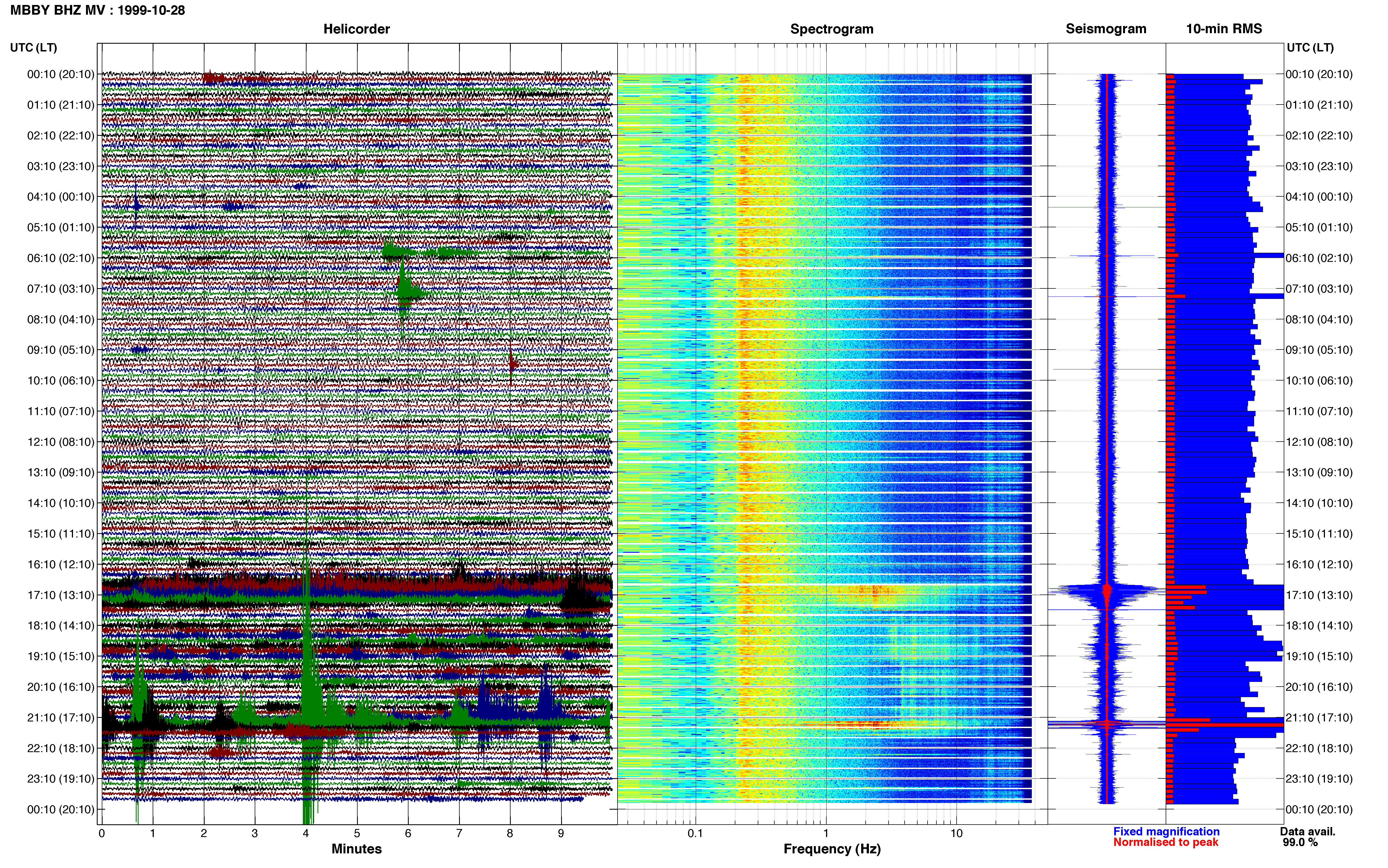Click left time label 01:10 (21:10)
The image size is (1388, 868).
[x=61, y=105]
